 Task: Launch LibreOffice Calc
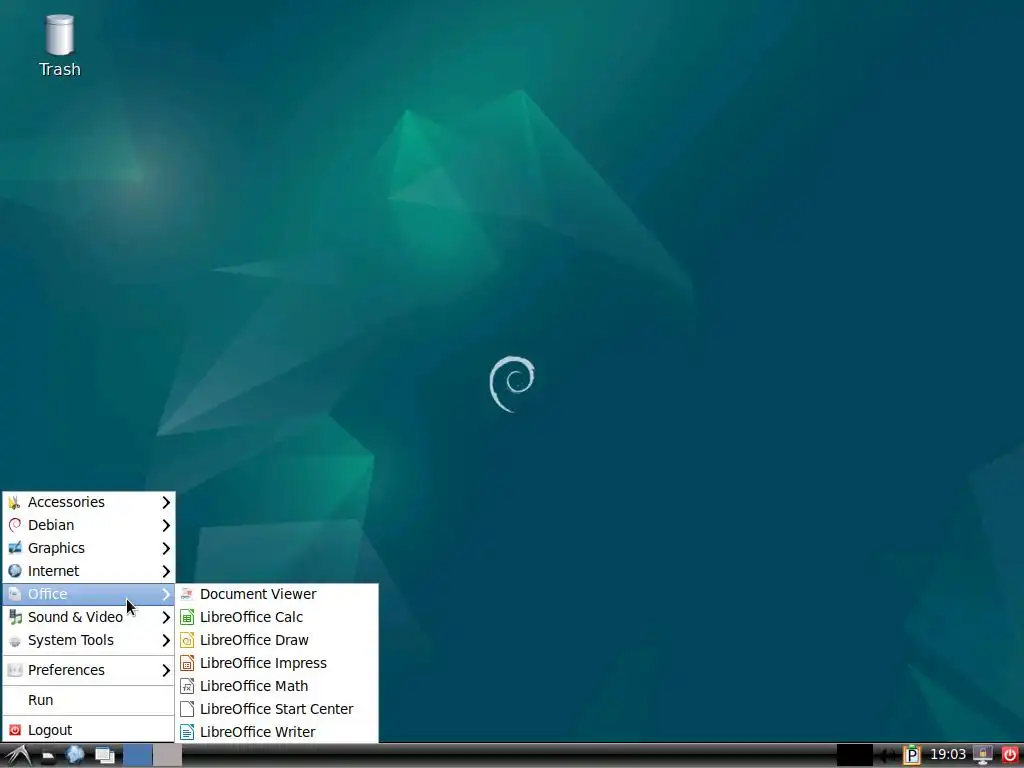[278, 617]
